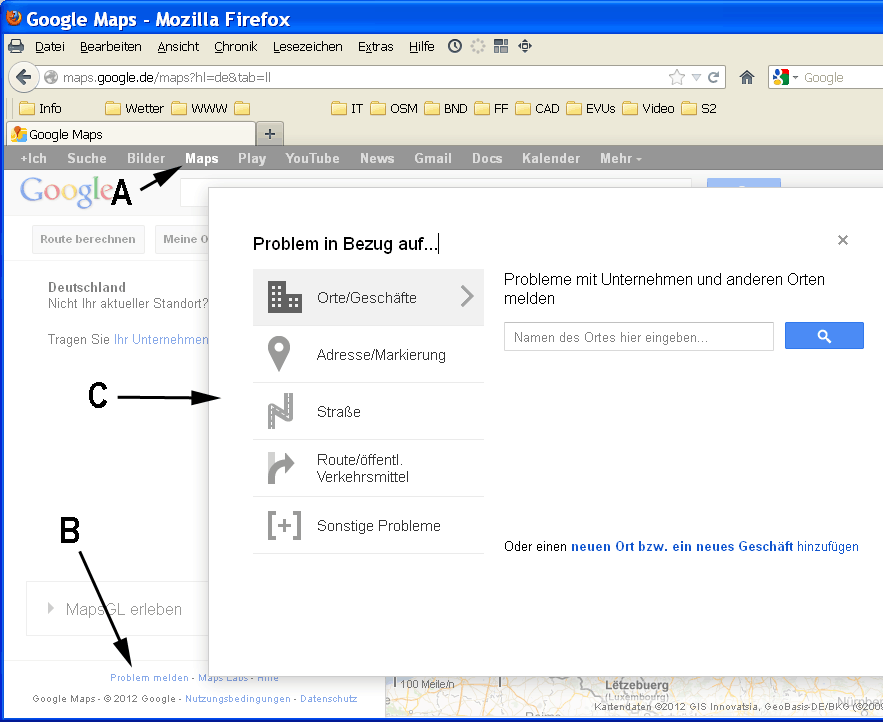The height and width of the screenshot is (722, 883).
Task: Open the WWW bookmark folder
Action: pyautogui.click(x=199, y=108)
